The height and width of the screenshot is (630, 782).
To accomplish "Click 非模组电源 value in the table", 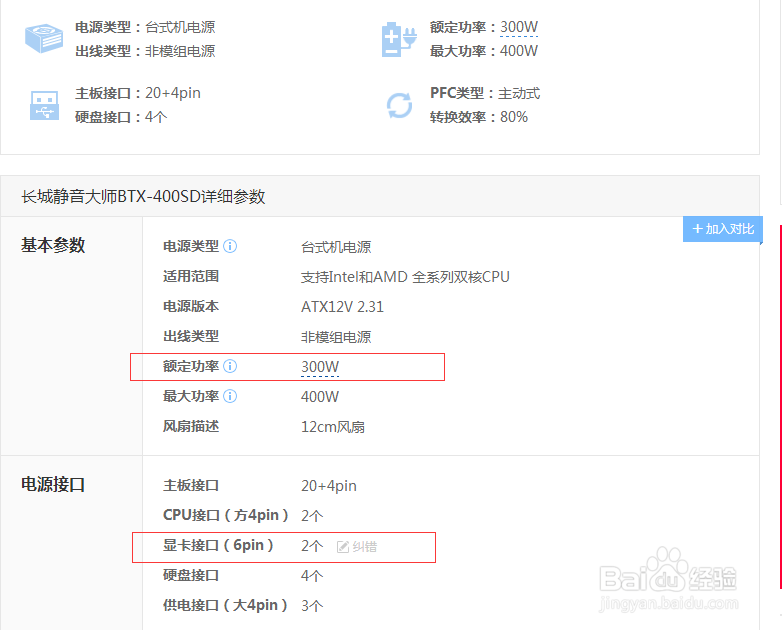I will click(x=336, y=337).
